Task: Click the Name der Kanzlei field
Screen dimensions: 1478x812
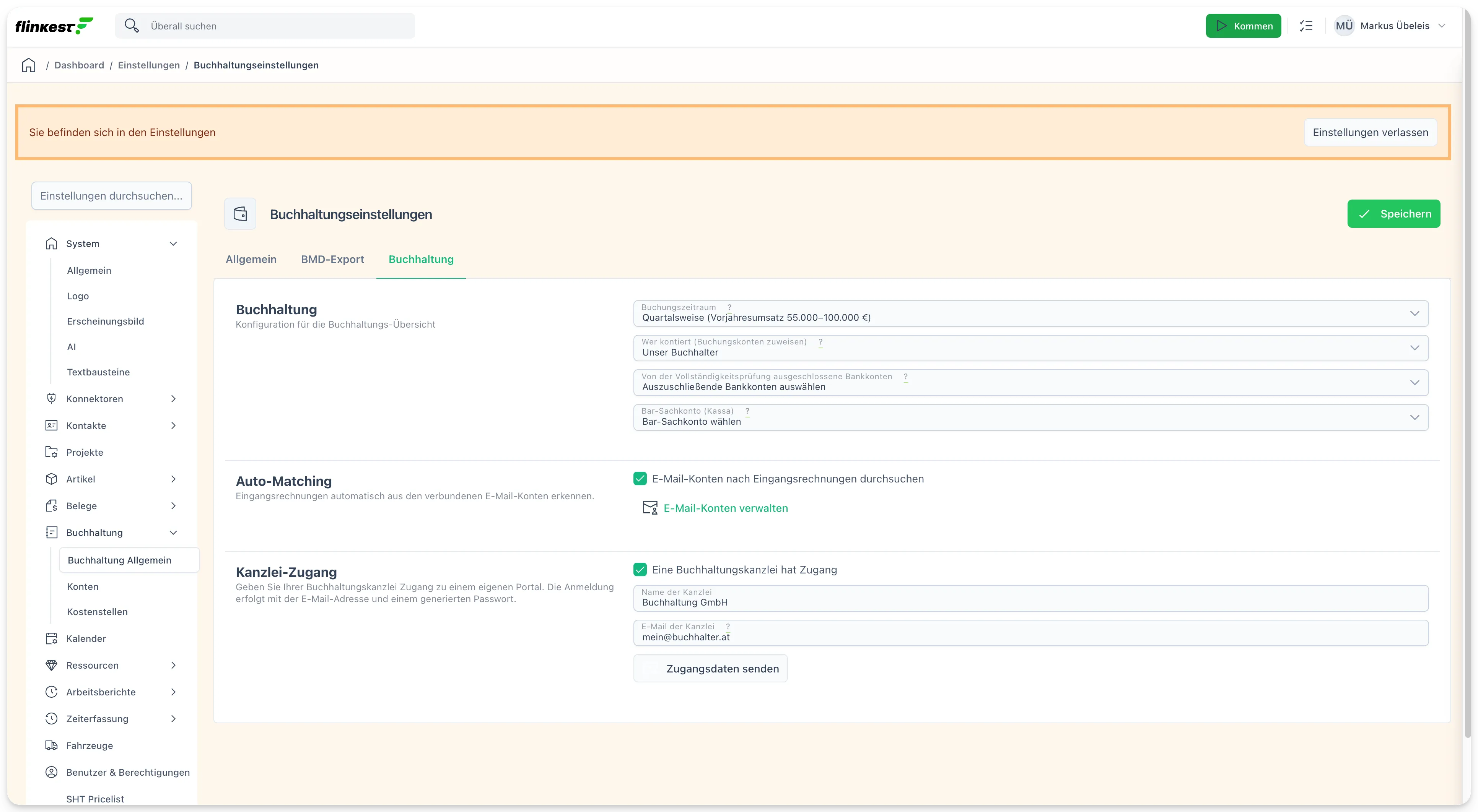Action: [x=1030, y=598]
